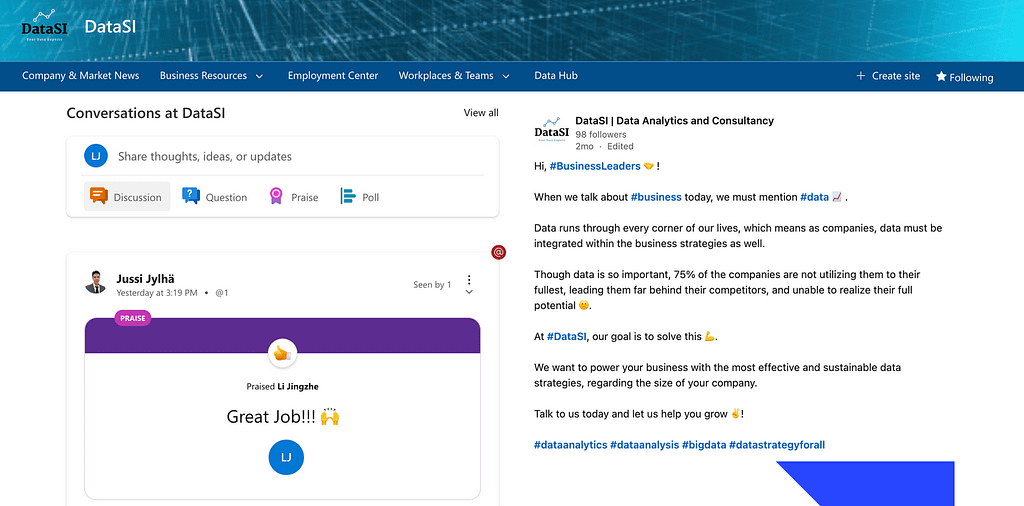The height and width of the screenshot is (506, 1024).
Task: Select the Question post type
Action: click(215, 197)
